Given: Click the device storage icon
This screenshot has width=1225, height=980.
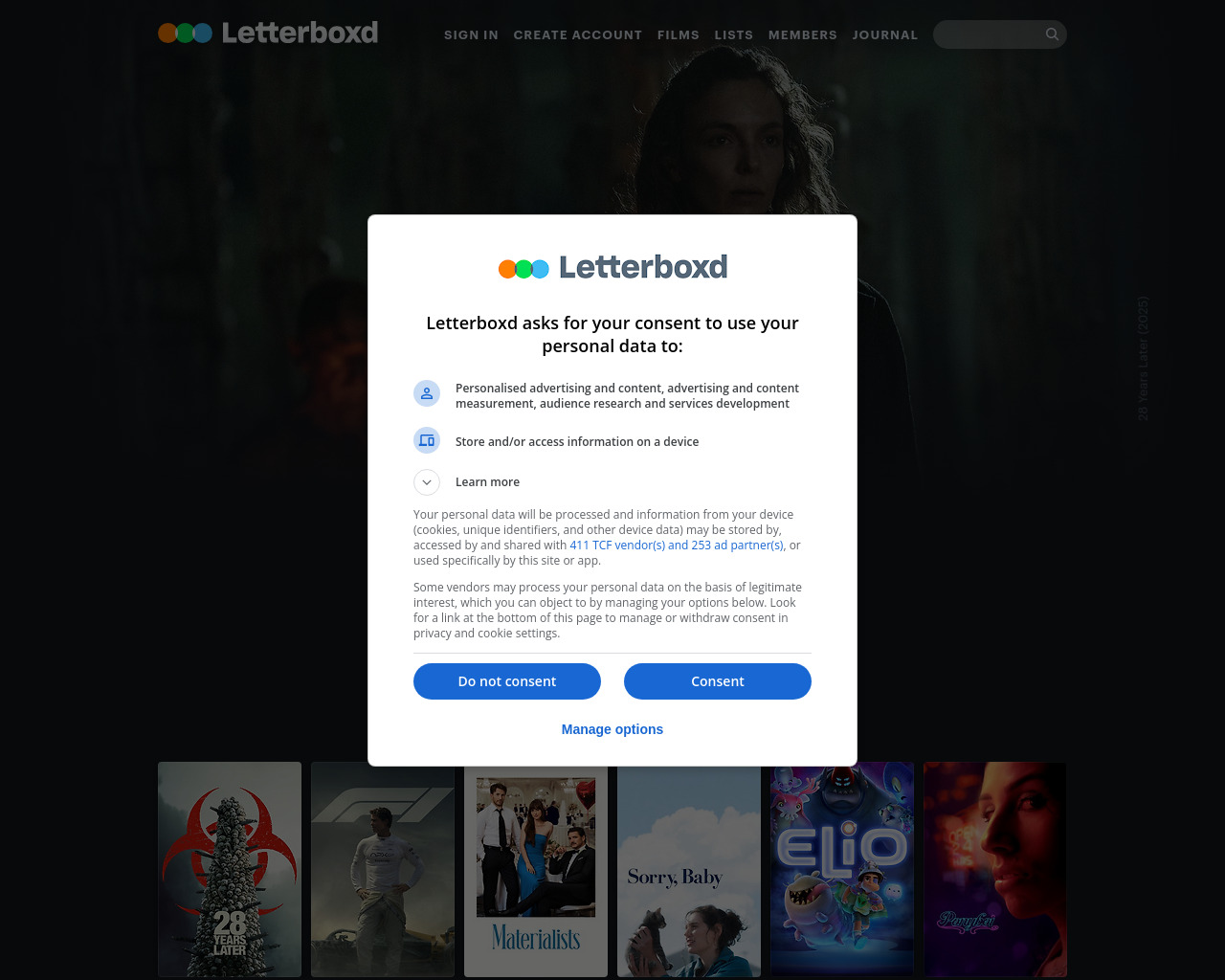Looking at the screenshot, I should point(427,440).
